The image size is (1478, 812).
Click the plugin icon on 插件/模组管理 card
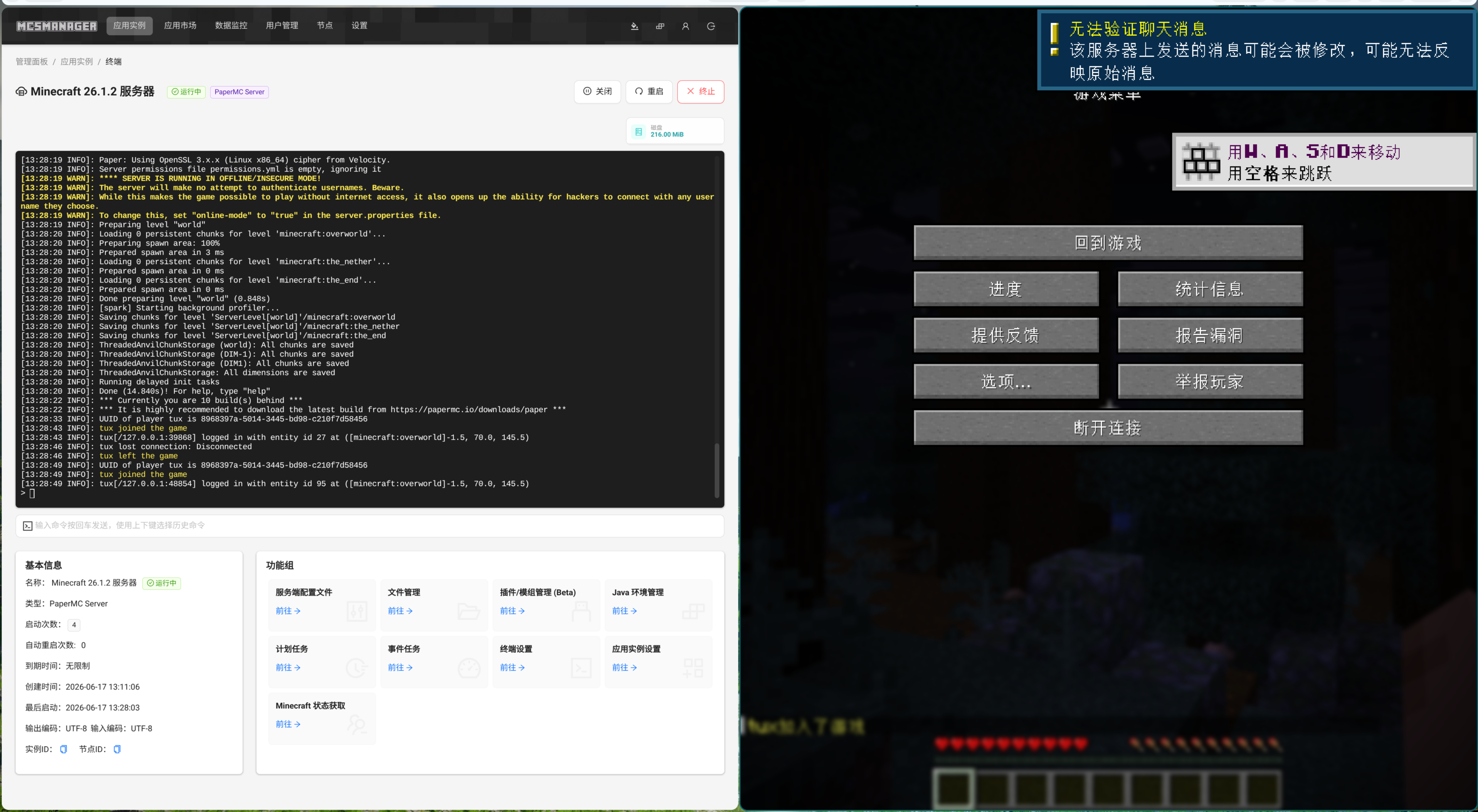(581, 611)
